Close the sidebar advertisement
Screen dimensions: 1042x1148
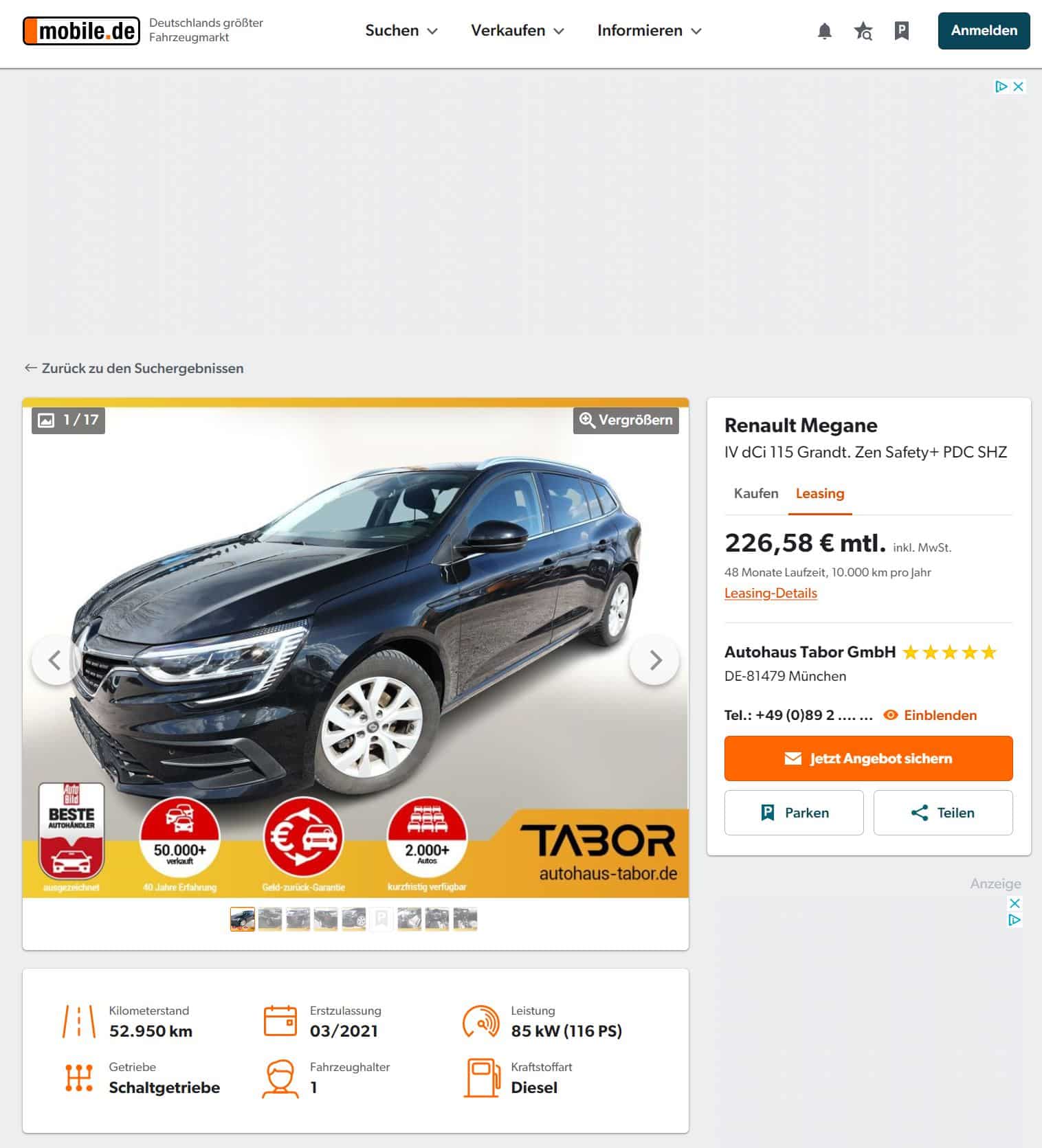[1015, 903]
